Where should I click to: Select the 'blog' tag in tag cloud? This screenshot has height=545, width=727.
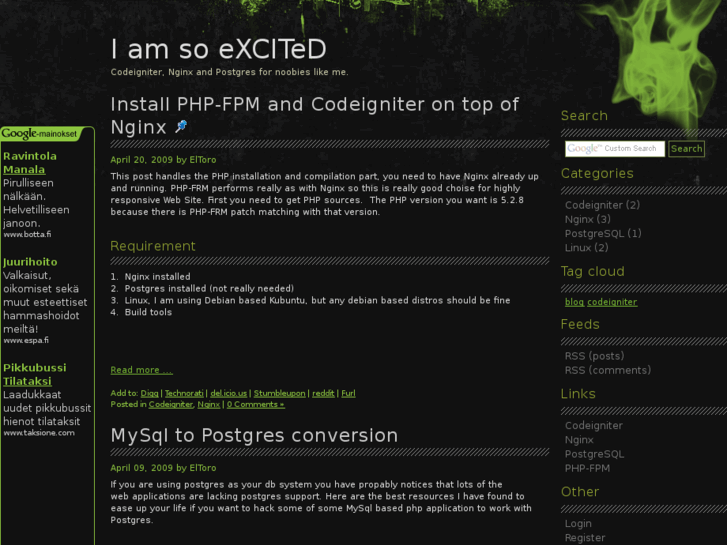[x=574, y=302]
